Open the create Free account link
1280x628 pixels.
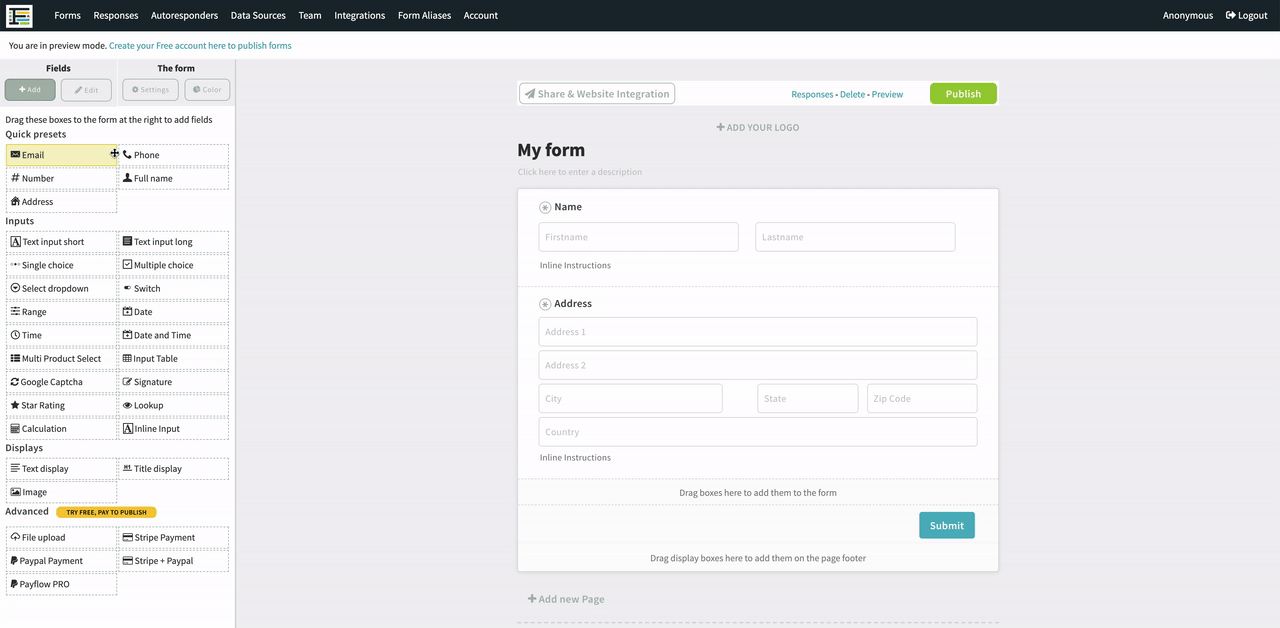coord(200,46)
